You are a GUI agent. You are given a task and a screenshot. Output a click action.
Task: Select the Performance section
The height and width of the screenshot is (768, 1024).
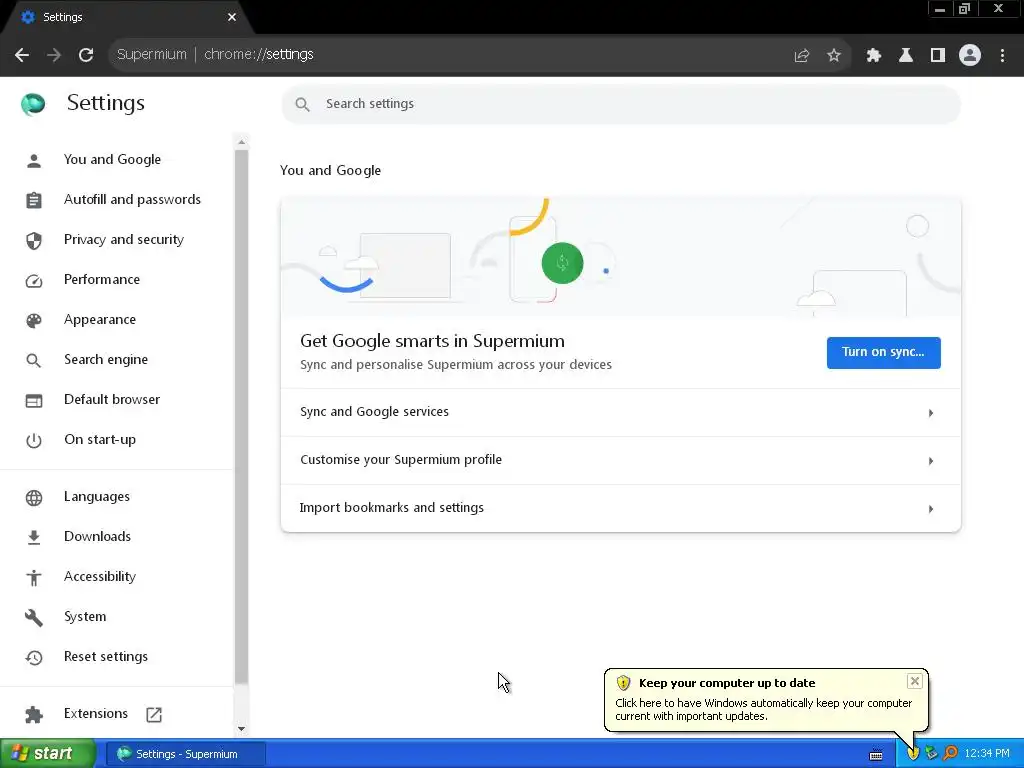tap(102, 280)
